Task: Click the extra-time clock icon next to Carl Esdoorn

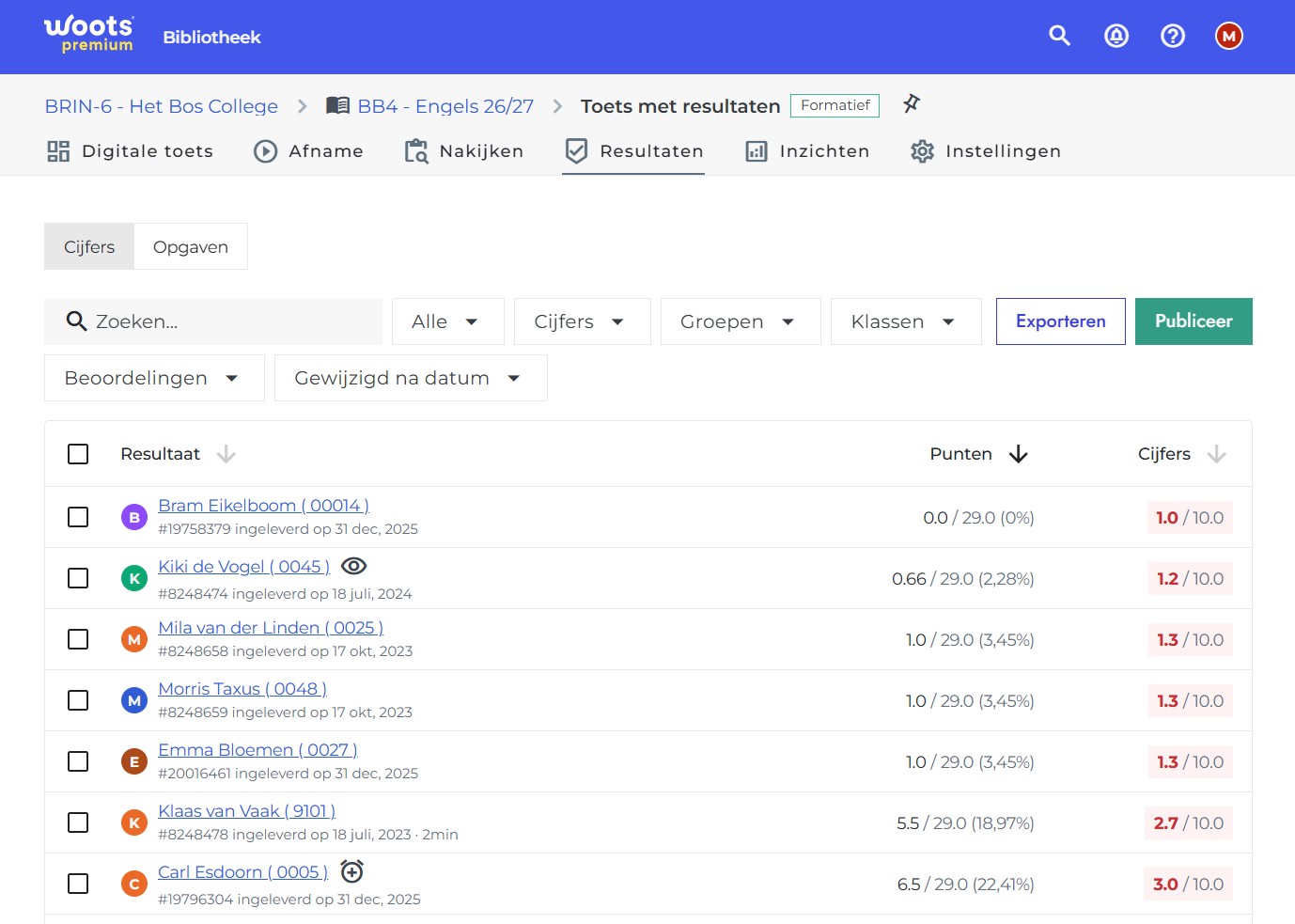Action: (351, 871)
